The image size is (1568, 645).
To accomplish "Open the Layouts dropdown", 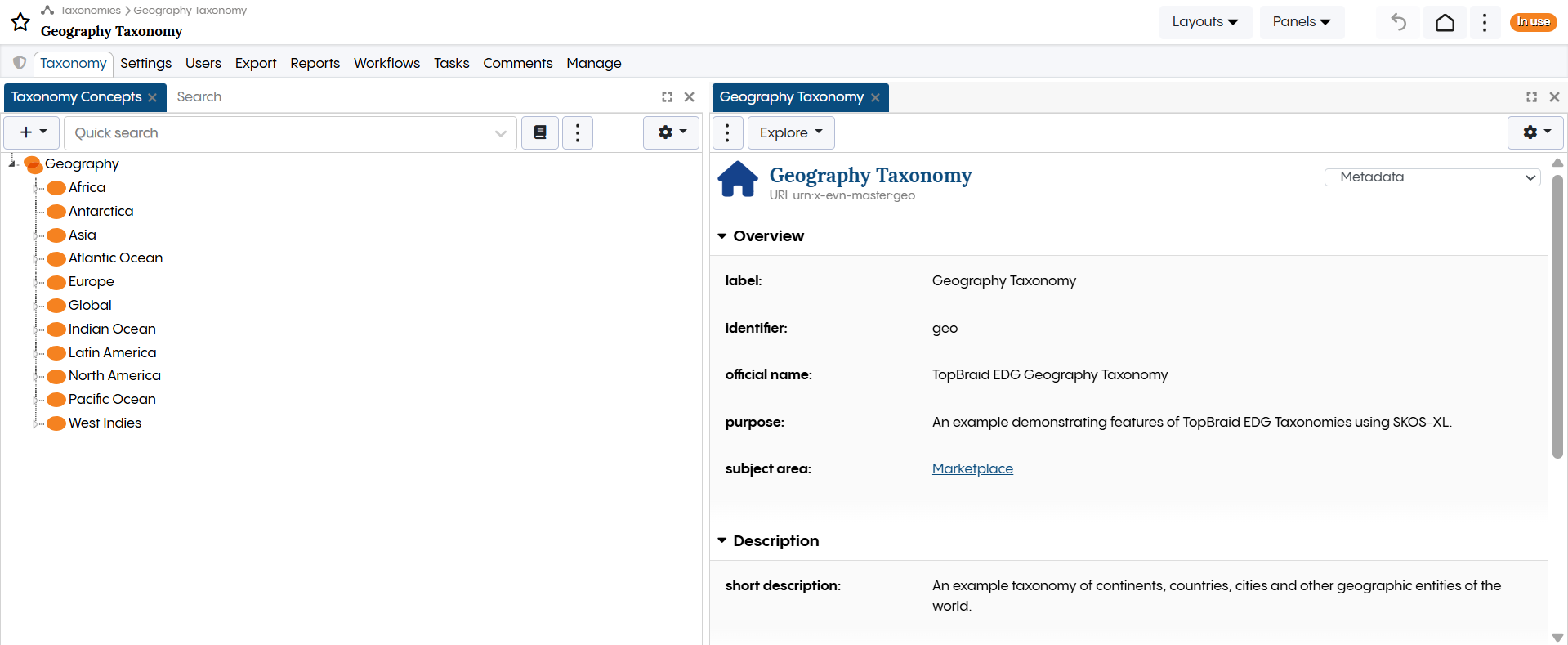I will click(1205, 22).
